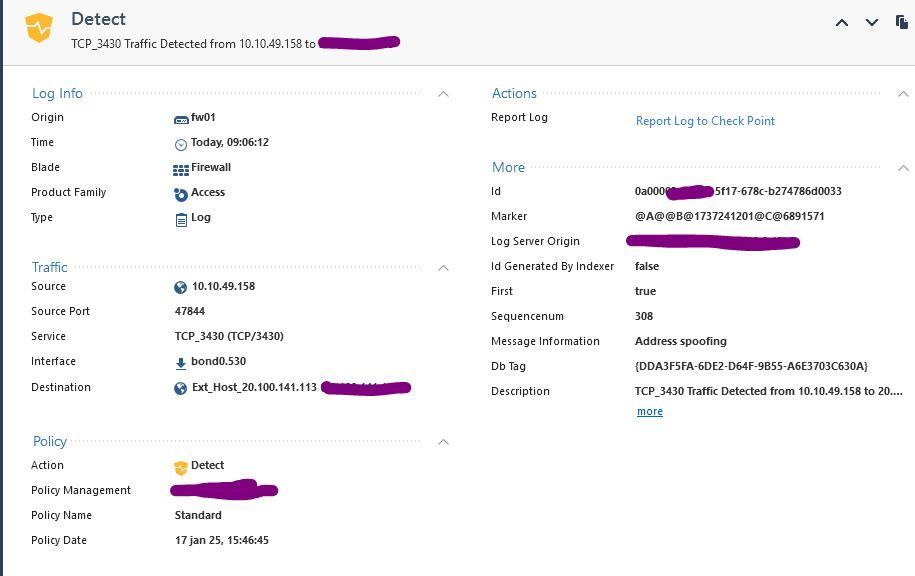Screen dimensions: 915x576
Task: Go to next log with down arrow
Action: coord(872,23)
